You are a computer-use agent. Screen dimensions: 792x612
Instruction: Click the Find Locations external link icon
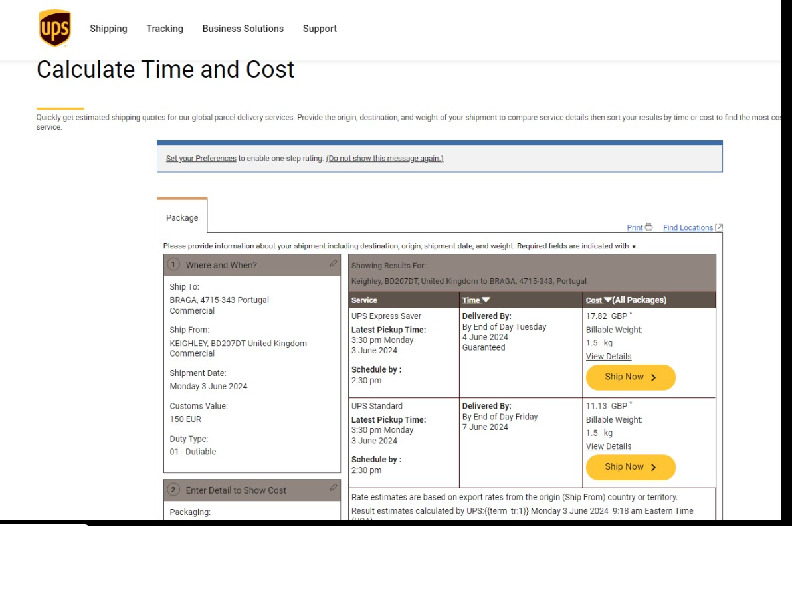pyautogui.click(x=719, y=227)
